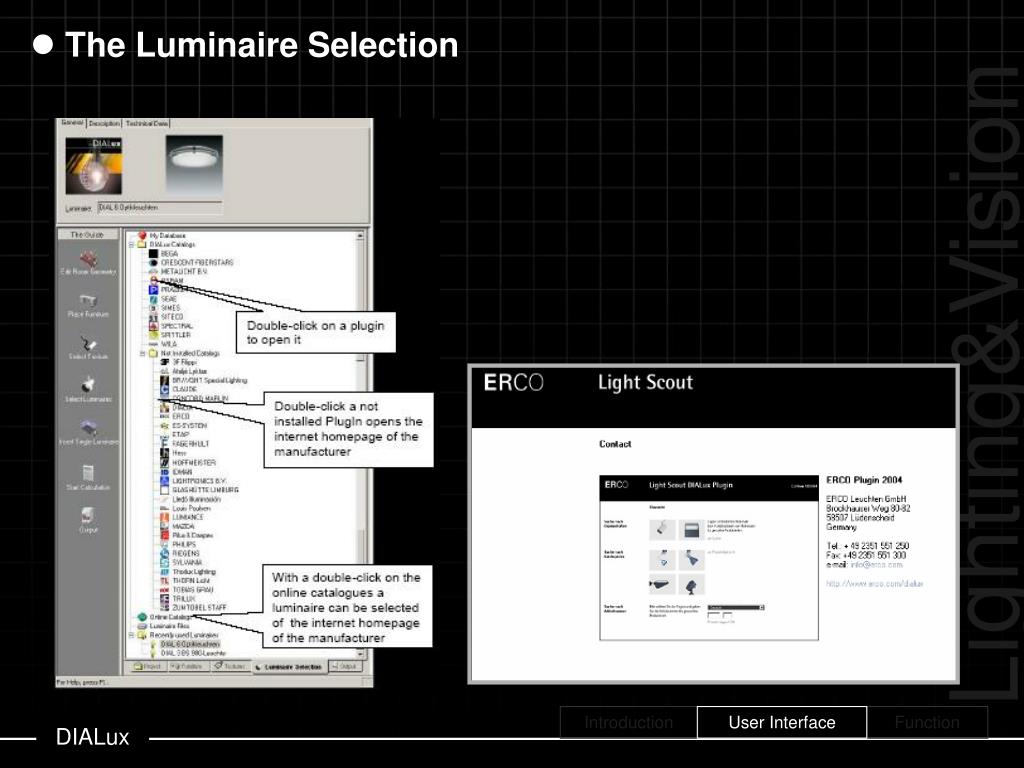Image resolution: width=1024 pixels, height=768 pixels.
Task: Select the SYLVANIA tree entry
Action: tap(187, 562)
